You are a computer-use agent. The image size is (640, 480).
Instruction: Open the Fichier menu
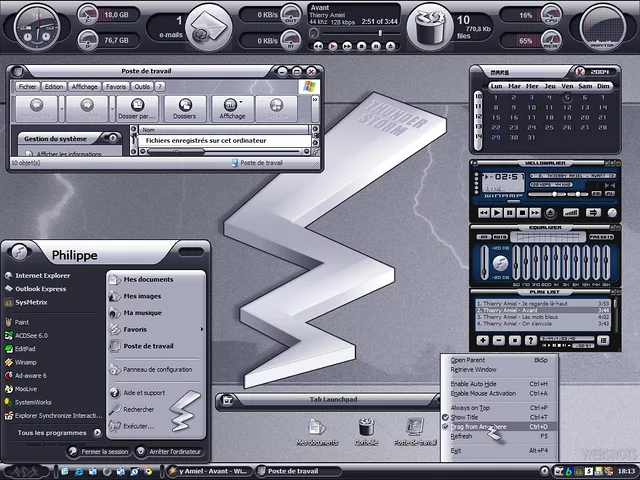tap(28, 87)
